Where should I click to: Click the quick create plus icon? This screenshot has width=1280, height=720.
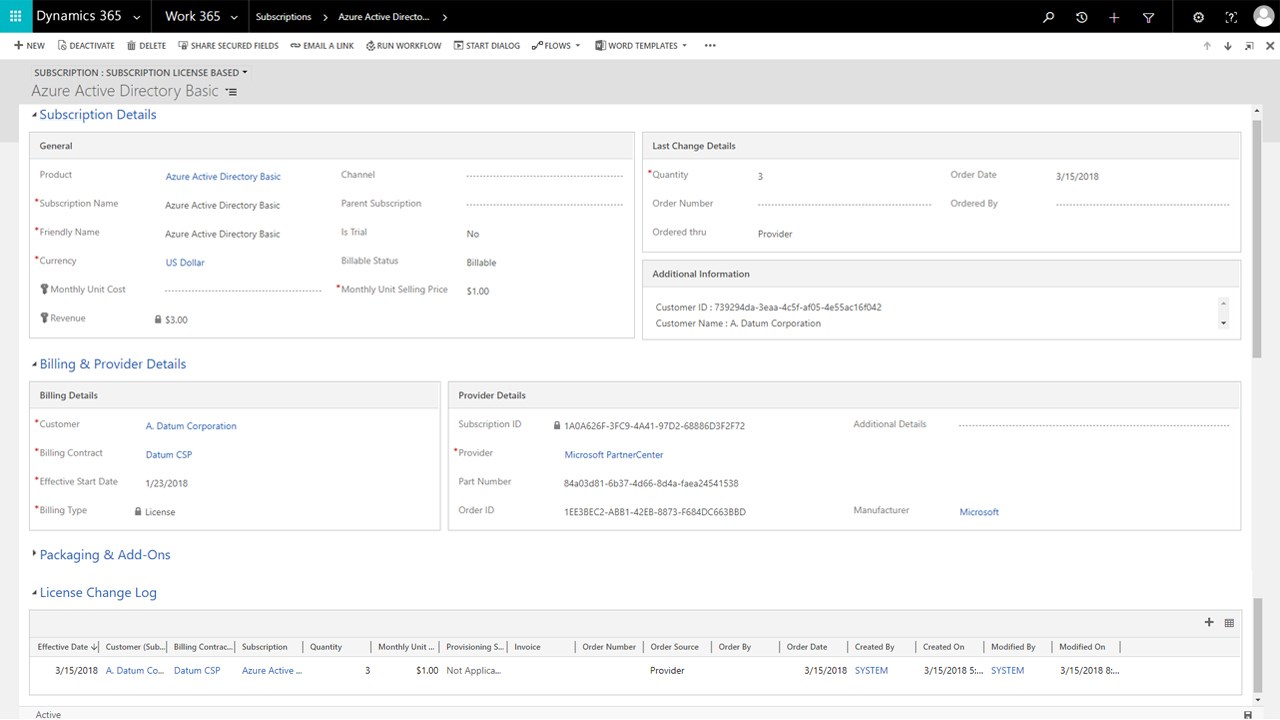(1114, 17)
